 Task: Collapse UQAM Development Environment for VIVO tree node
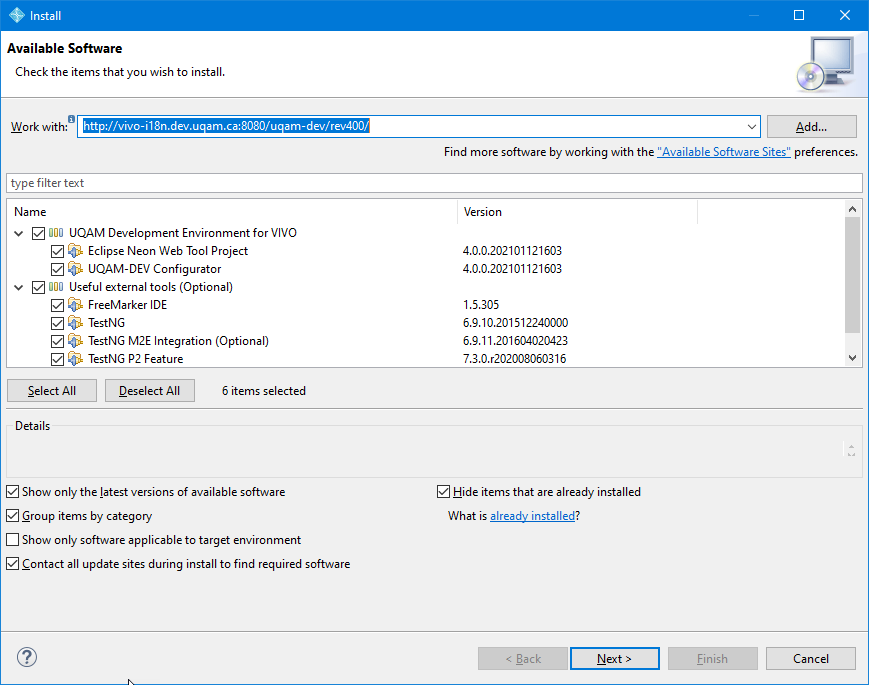[19, 233]
